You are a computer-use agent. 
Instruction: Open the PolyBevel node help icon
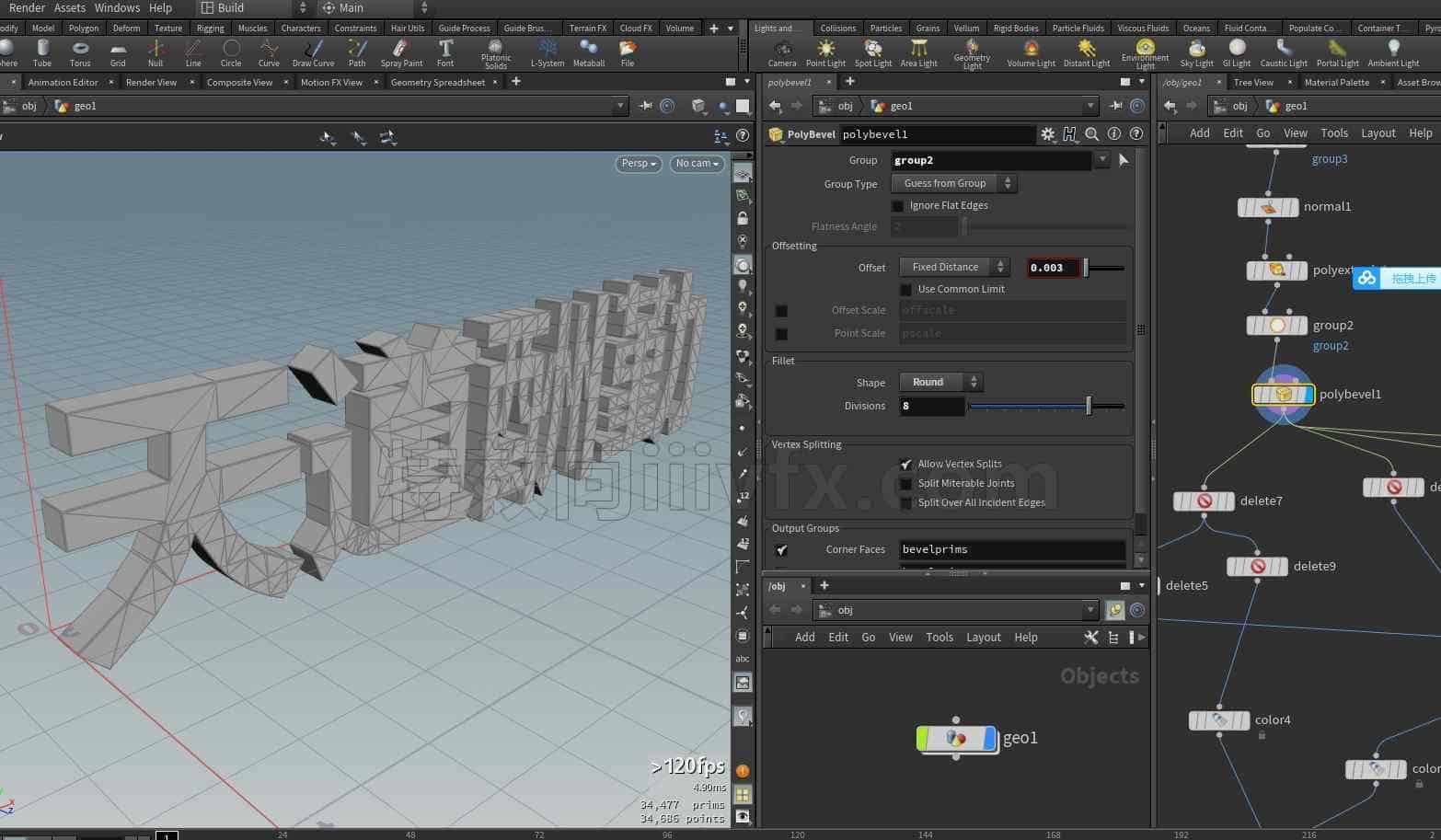point(1136,134)
